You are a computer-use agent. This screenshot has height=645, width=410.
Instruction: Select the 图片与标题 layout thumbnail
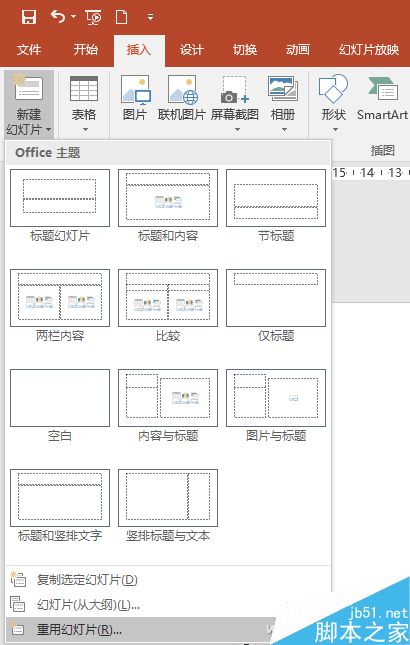coord(276,398)
